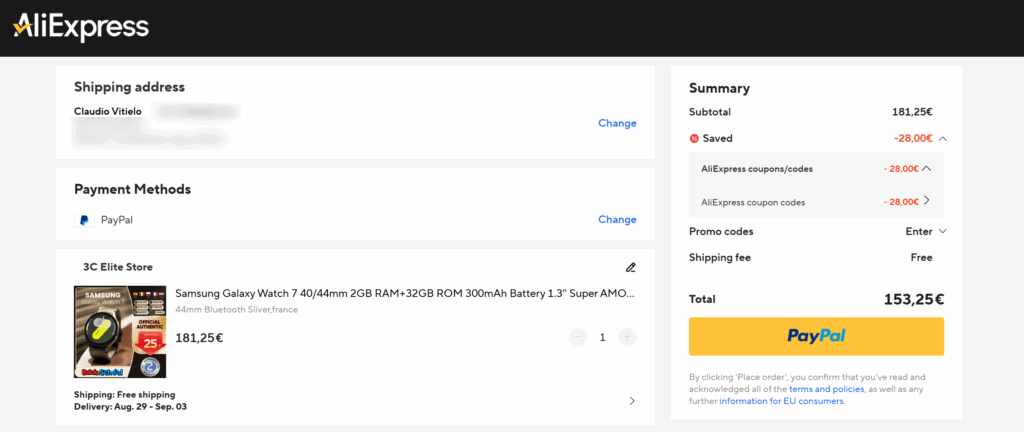Viewport: 1024px width, 432px height.
Task: Click the Samsung Galaxy Watch 7 product title
Action: (x=405, y=294)
